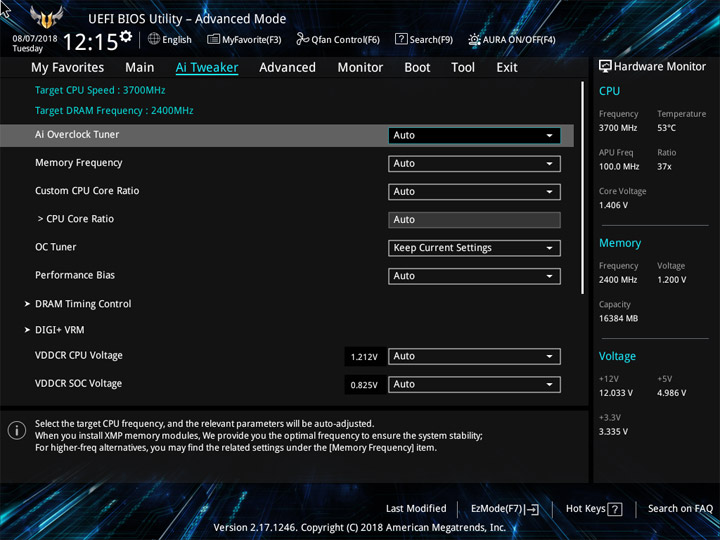
Task: Click the info icon in help area
Action: 17,431
